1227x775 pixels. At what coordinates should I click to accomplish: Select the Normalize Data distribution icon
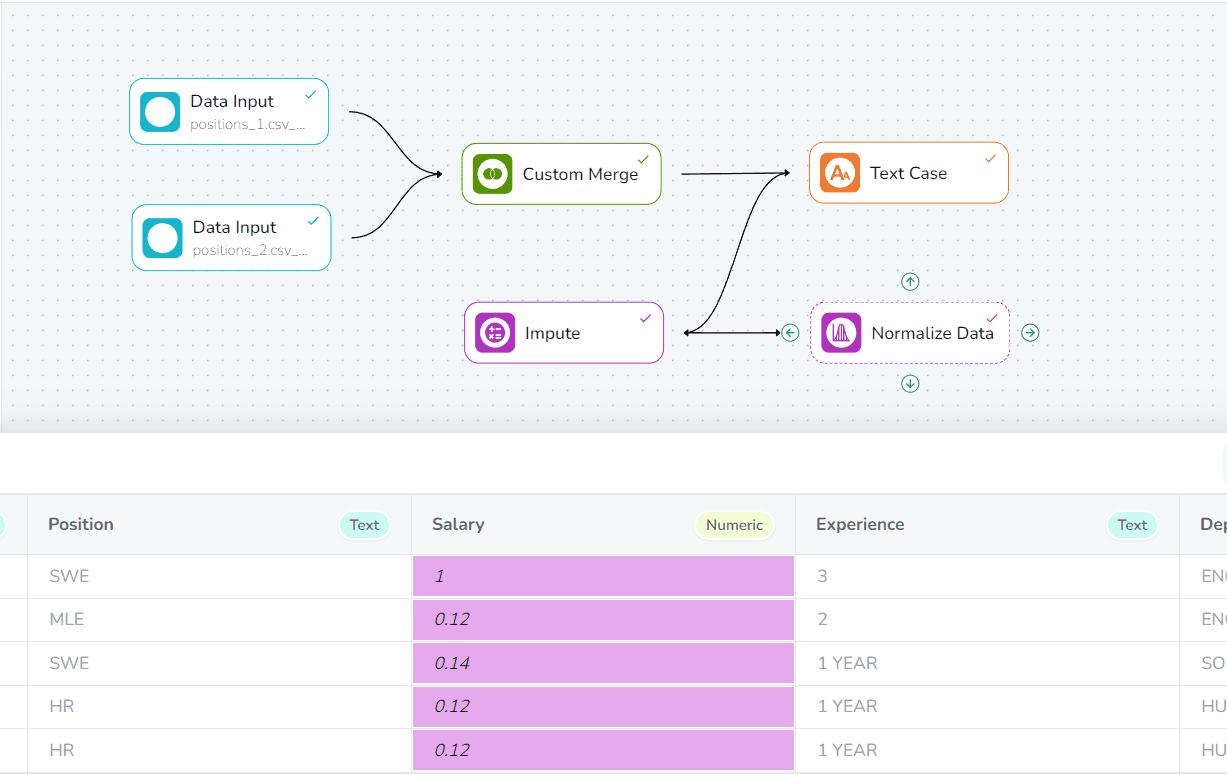pyautogui.click(x=841, y=332)
